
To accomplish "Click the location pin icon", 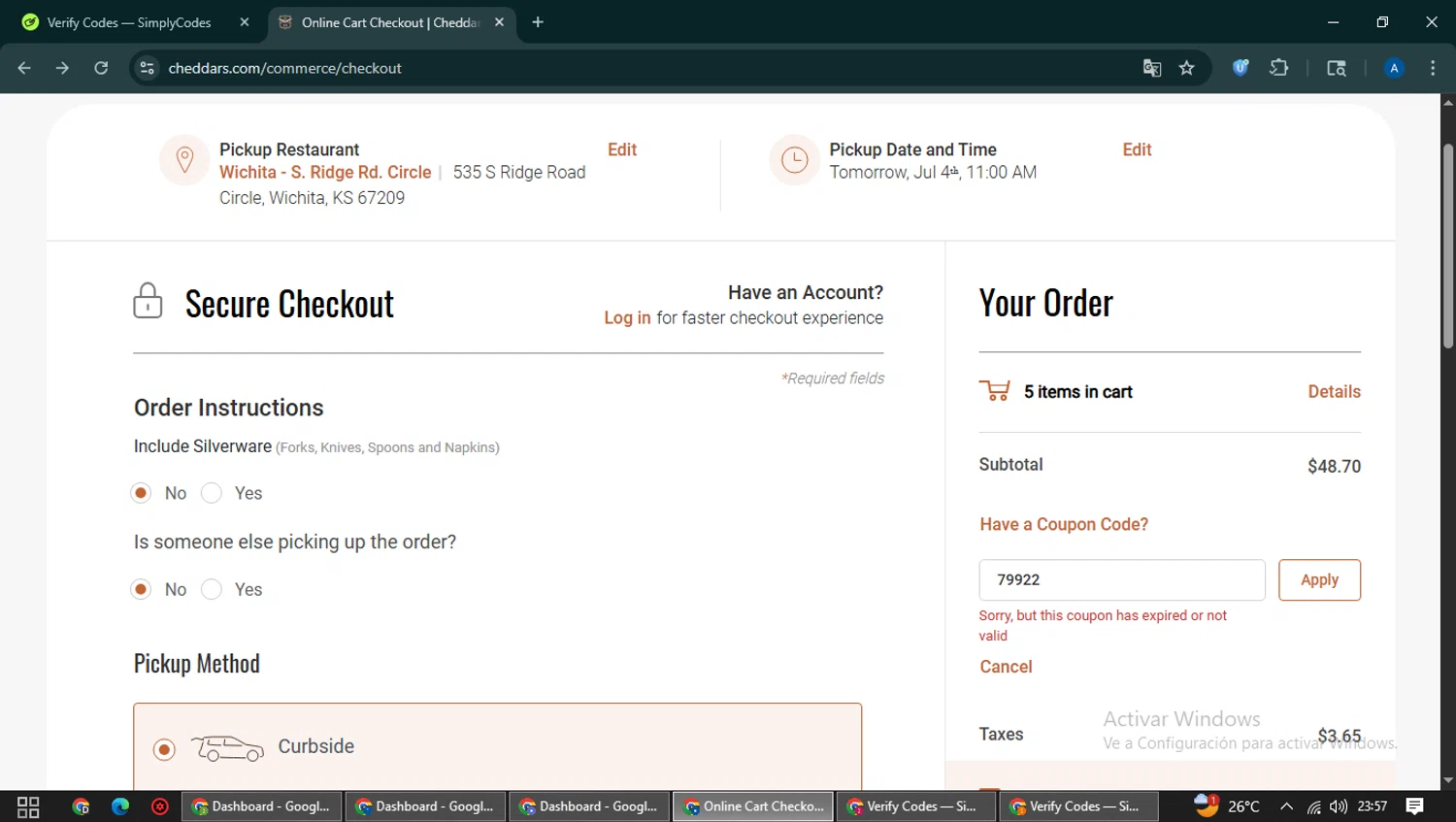I will point(184,159).
